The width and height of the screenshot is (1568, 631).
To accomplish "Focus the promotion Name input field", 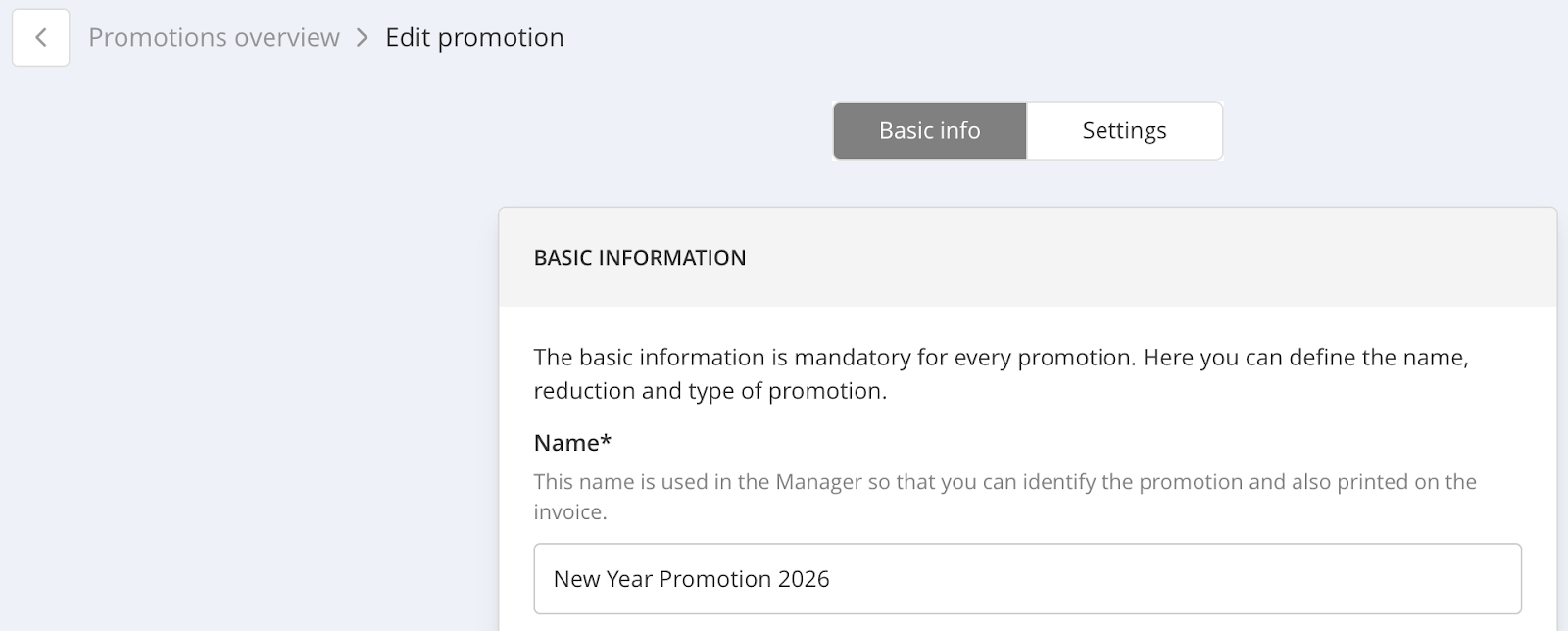I will click(x=1027, y=579).
